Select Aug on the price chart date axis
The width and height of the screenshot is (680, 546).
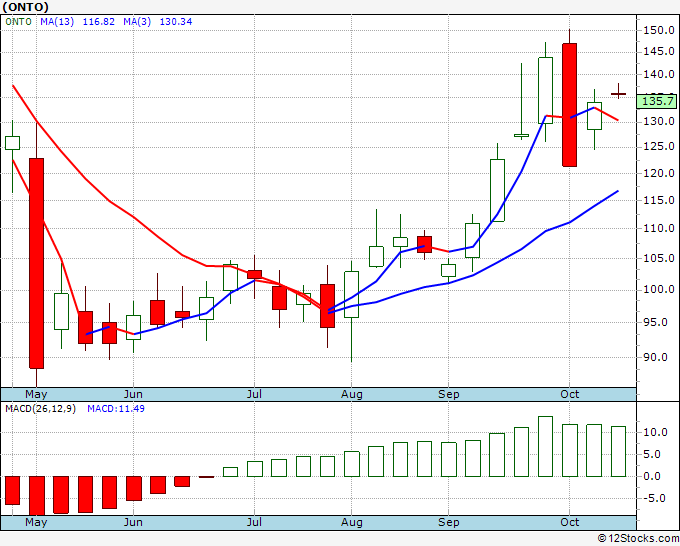tap(352, 394)
